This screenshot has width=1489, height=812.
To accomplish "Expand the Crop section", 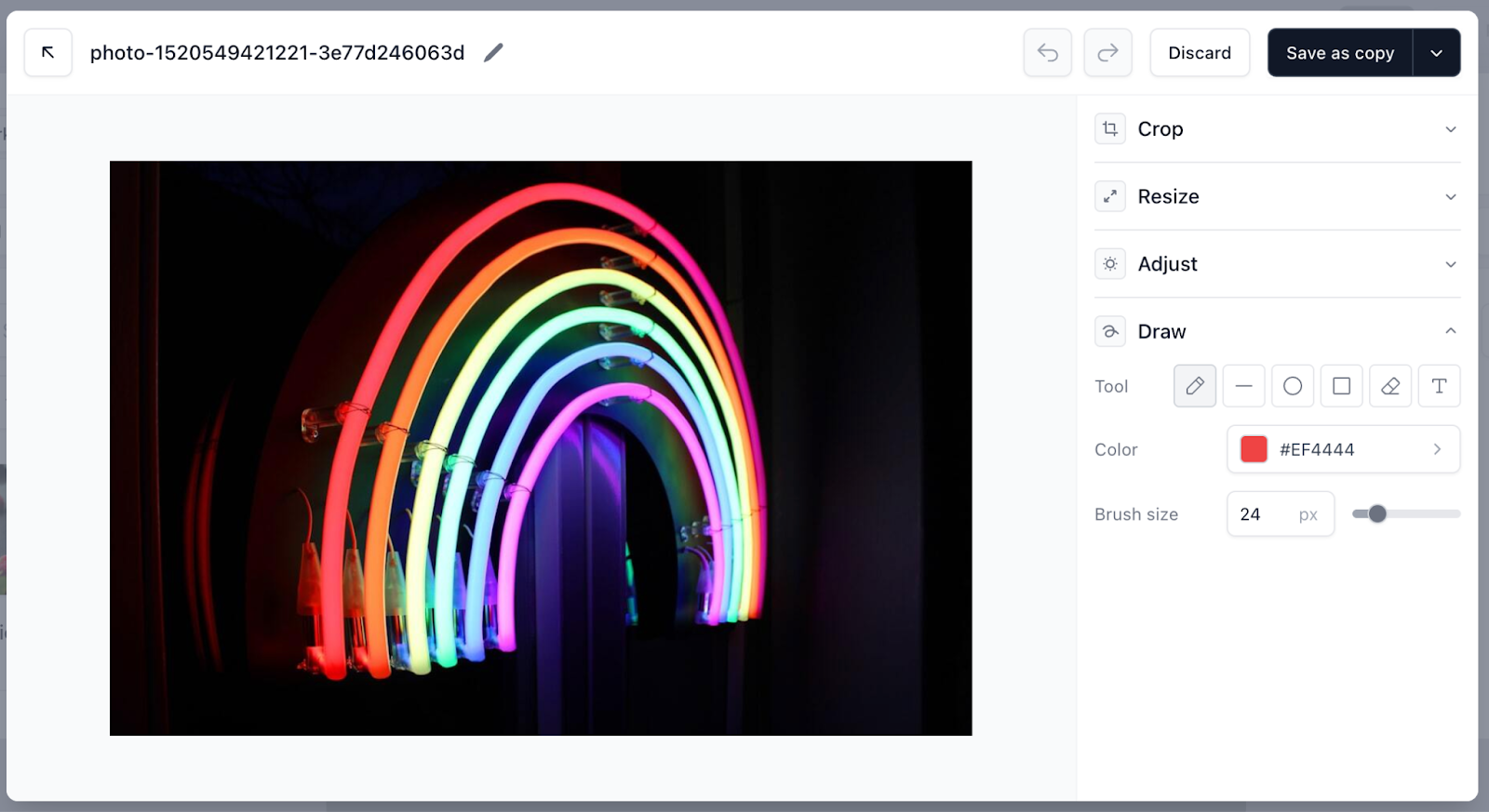I will pos(1277,129).
